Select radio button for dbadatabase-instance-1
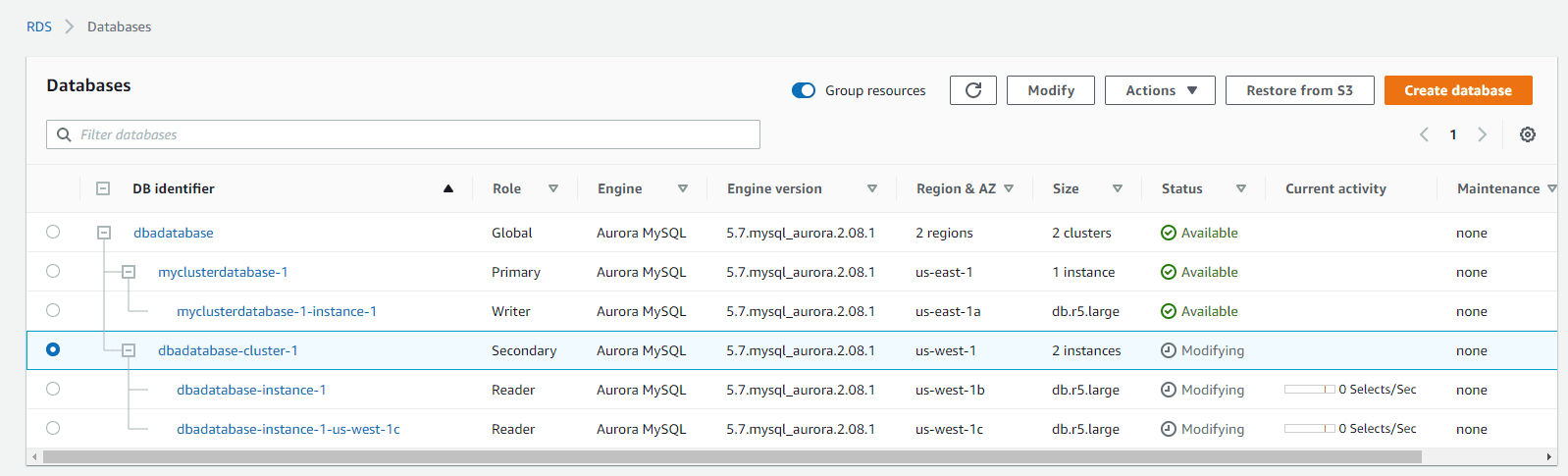The image size is (1568, 476). [53, 389]
